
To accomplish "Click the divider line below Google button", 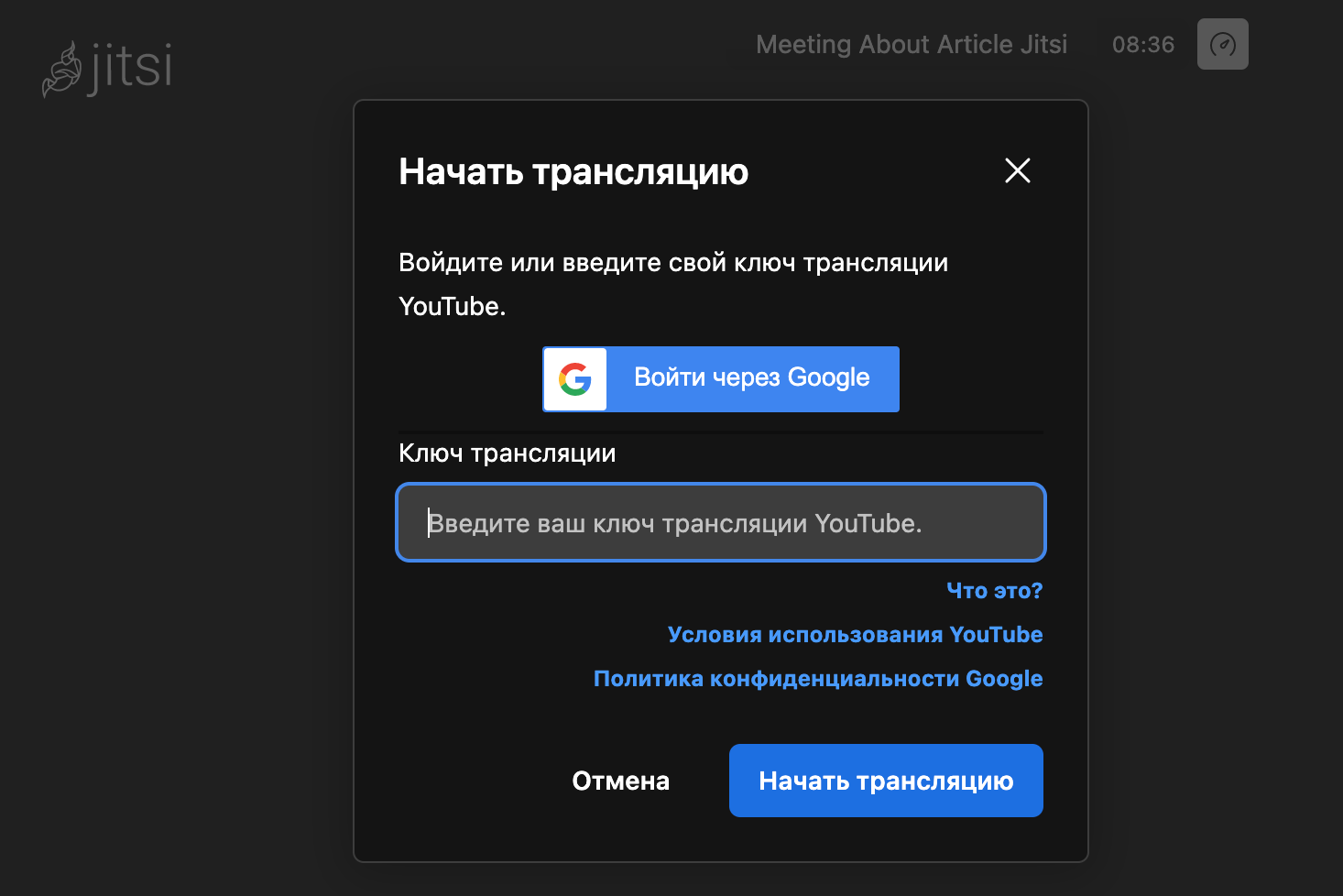I will click(720, 432).
